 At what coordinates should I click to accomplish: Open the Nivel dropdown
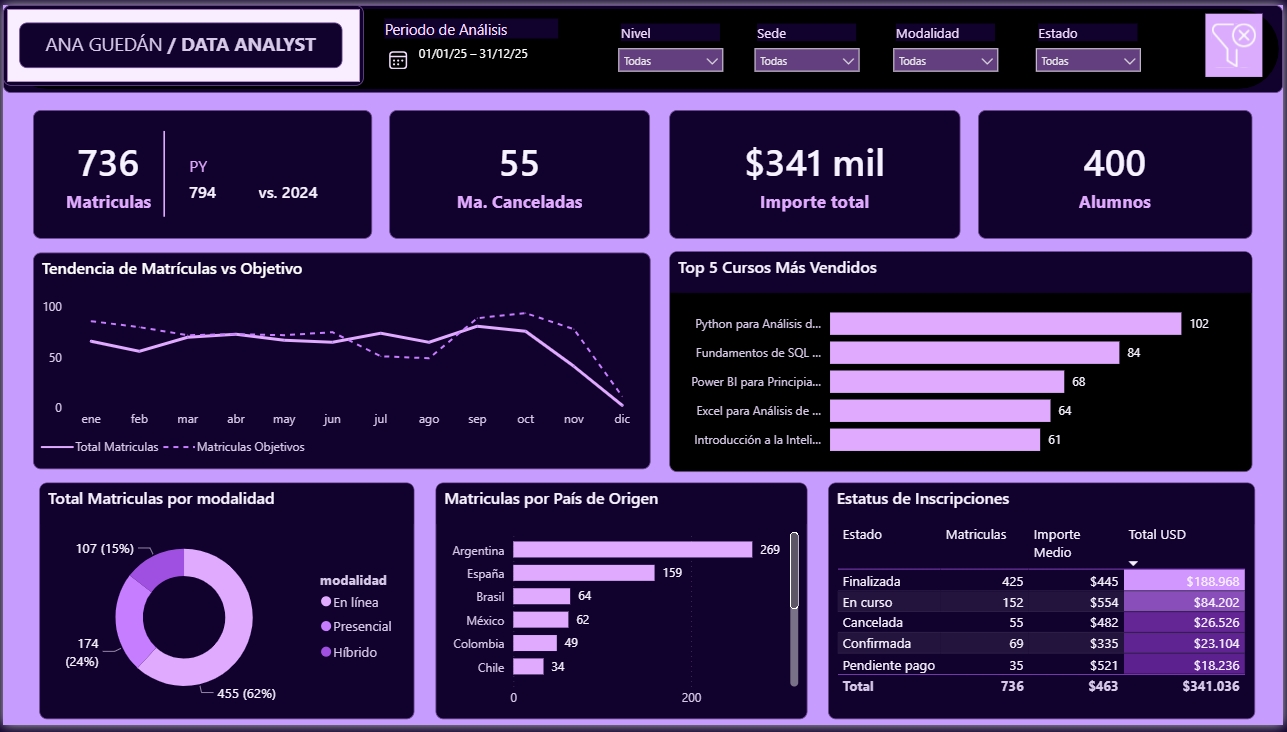[670, 61]
